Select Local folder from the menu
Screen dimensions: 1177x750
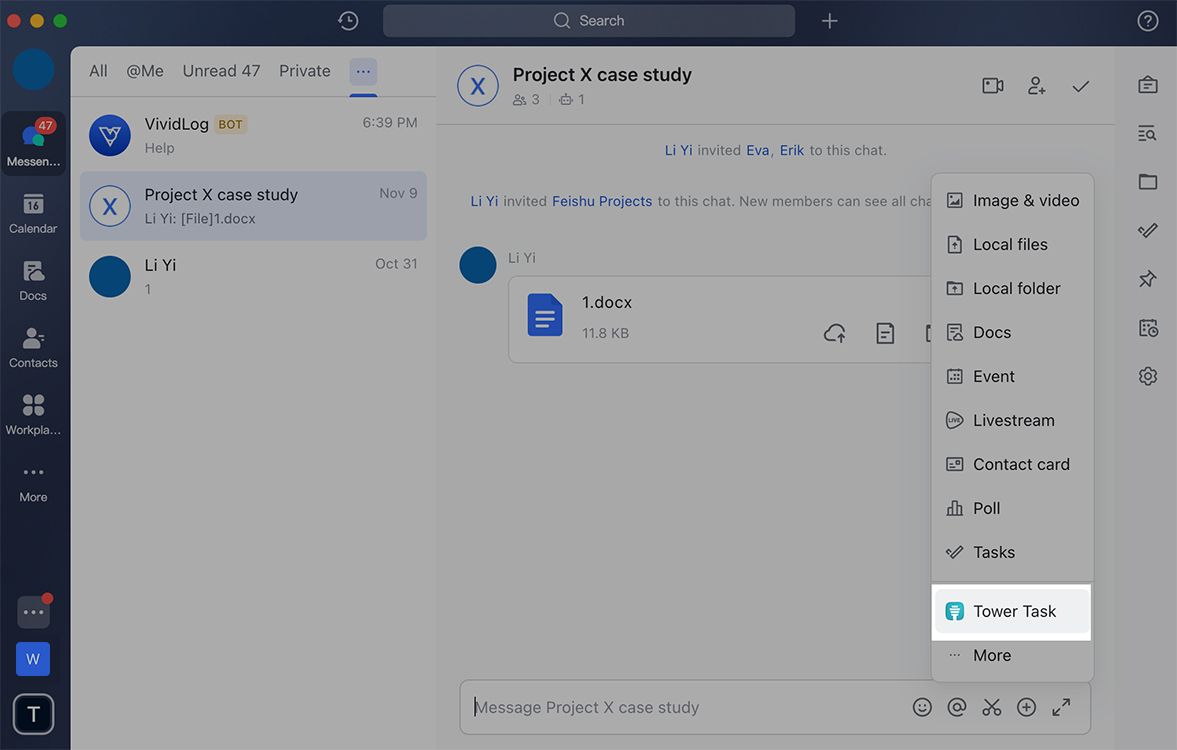pos(1012,288)
